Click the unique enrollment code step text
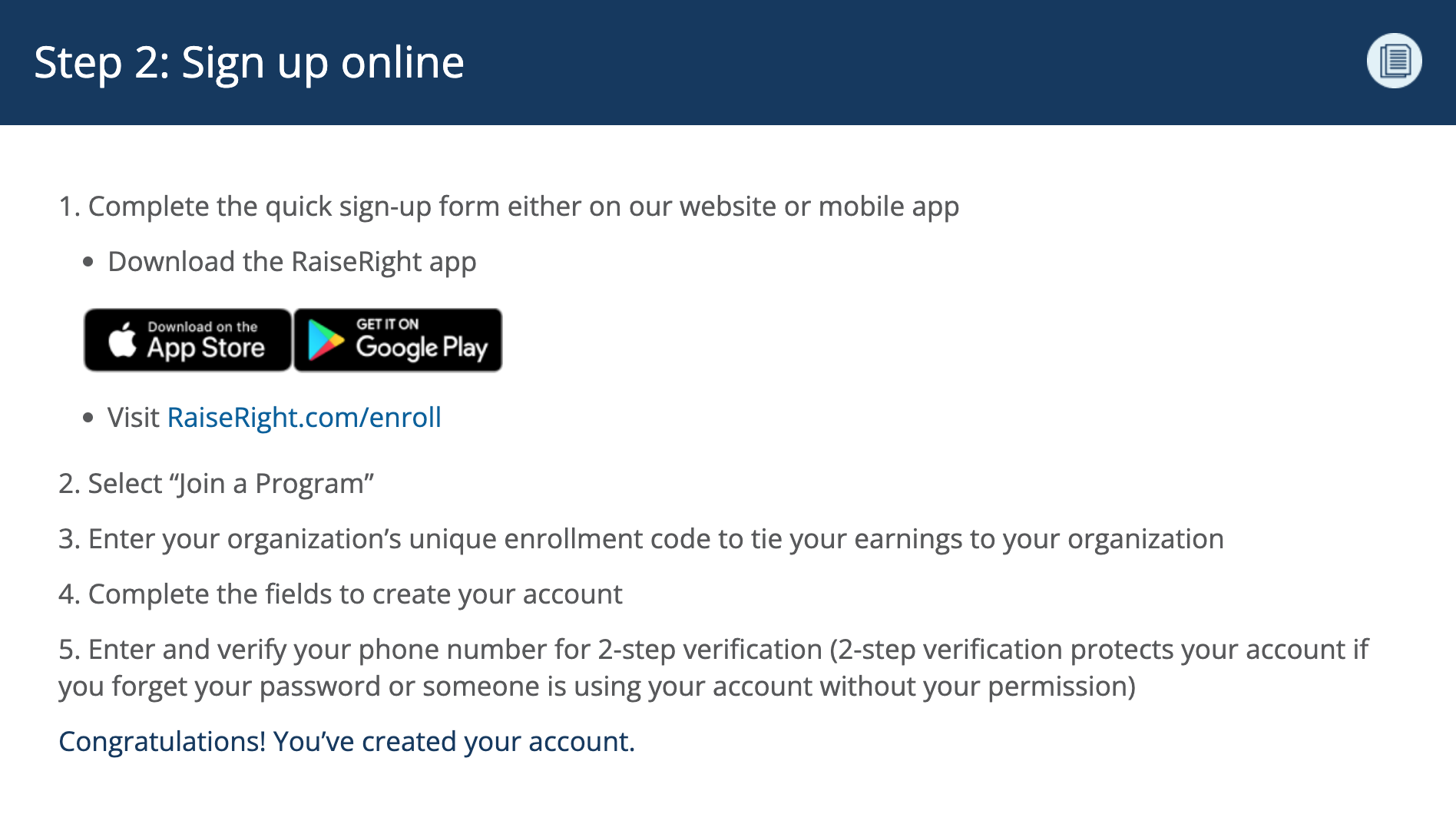This screenshot has width=1456, height=814. pyautogui.click(x=641, y=539)
